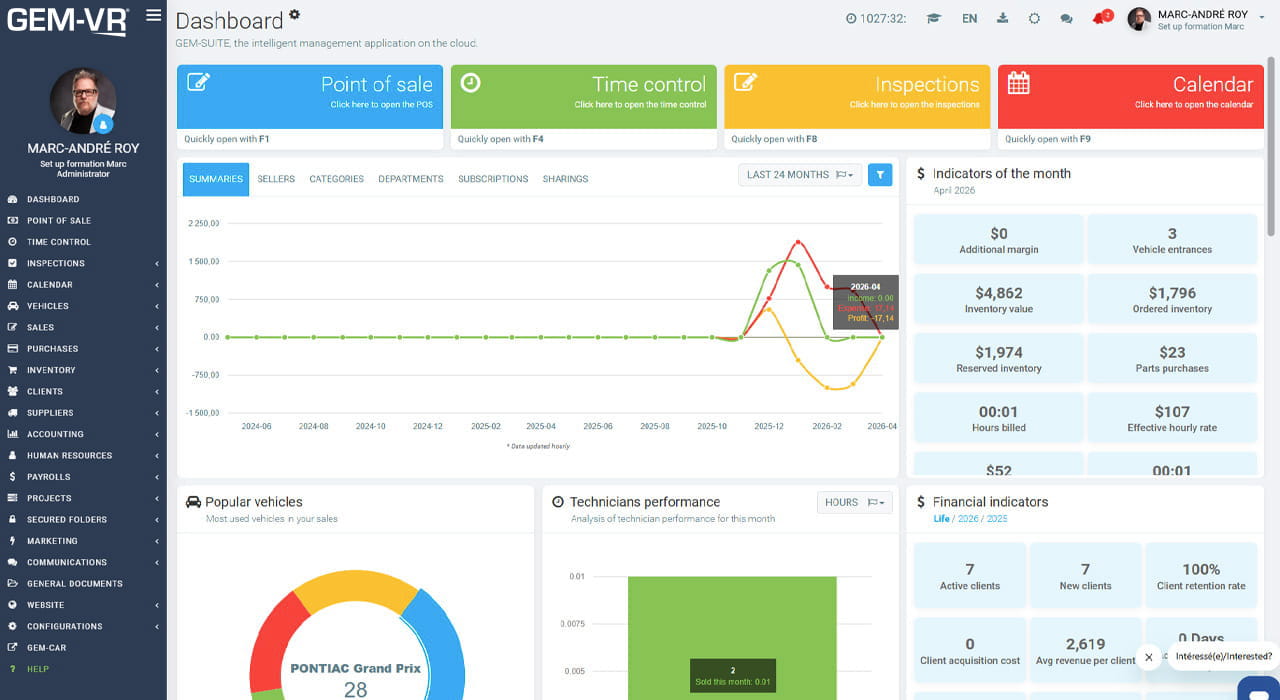
Task: Click the Payrolls dollar icon in sidebar
Action: click(12, 477)
